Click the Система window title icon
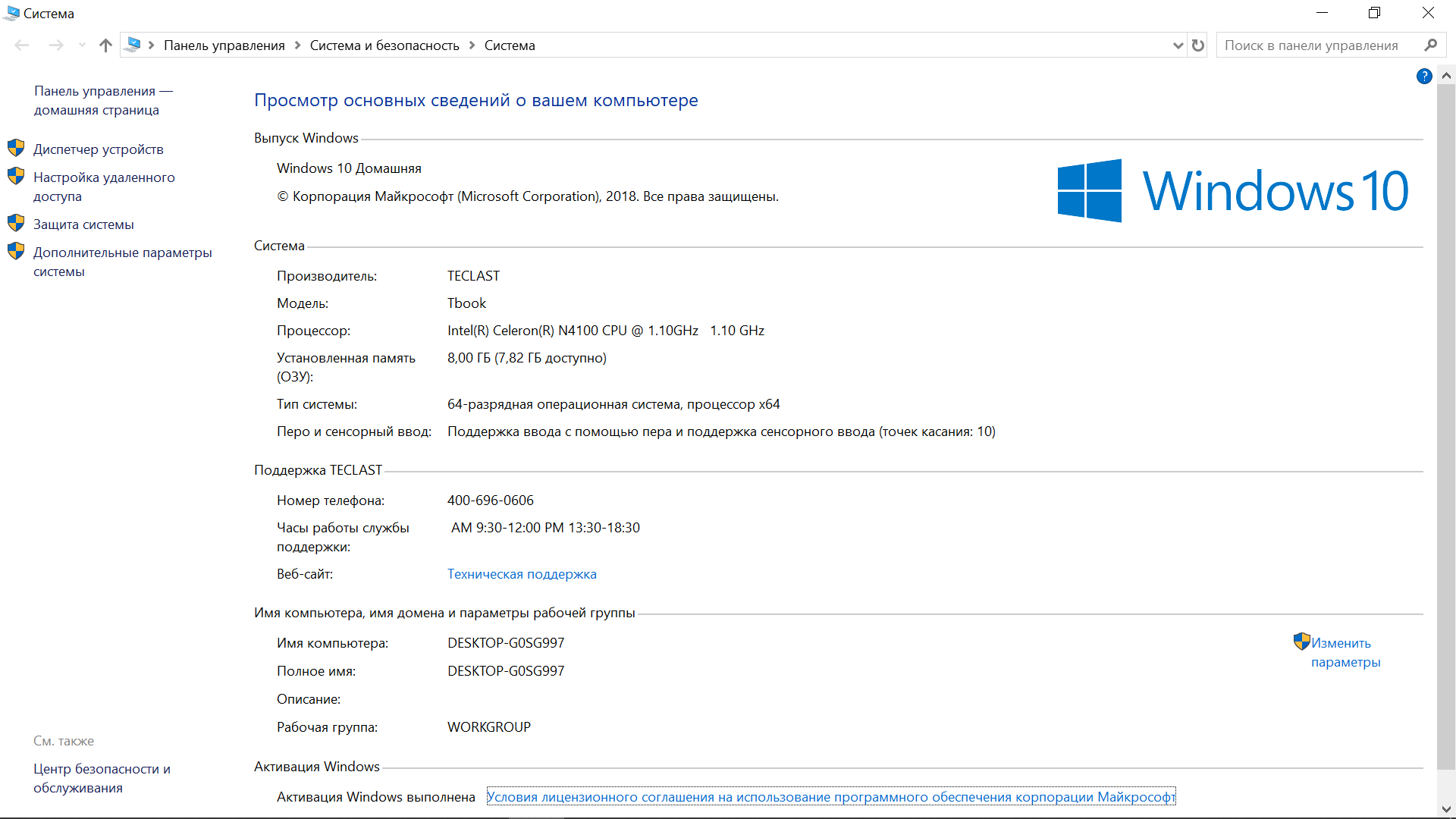This screenshot has width=1456, height=819. [x=11, y=13]
